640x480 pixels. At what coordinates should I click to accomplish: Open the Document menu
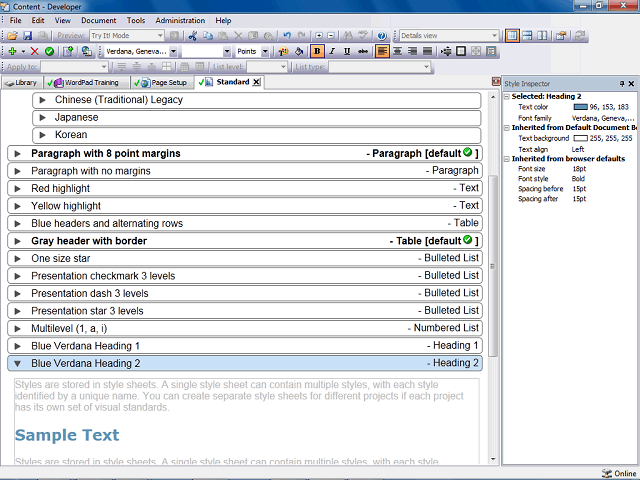pyautogui.click(x=98, y=20)
